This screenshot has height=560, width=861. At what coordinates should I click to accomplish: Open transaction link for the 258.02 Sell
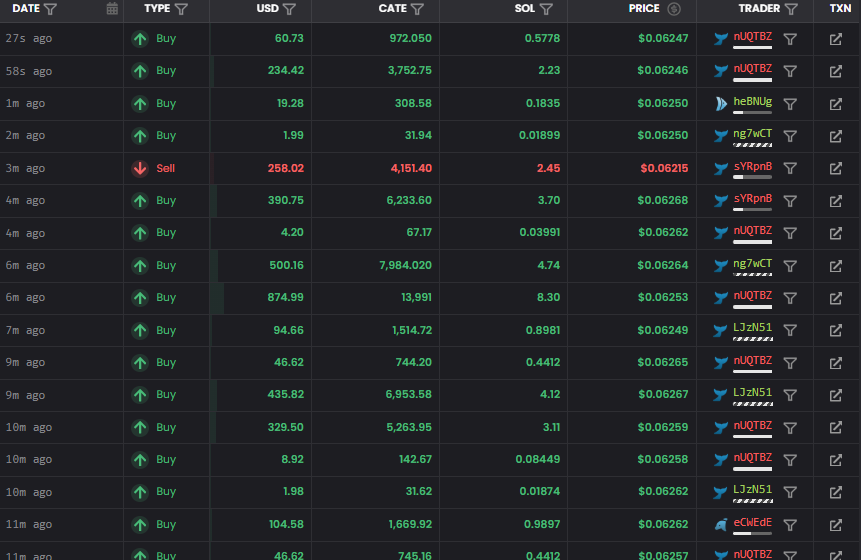pos(836,169)
